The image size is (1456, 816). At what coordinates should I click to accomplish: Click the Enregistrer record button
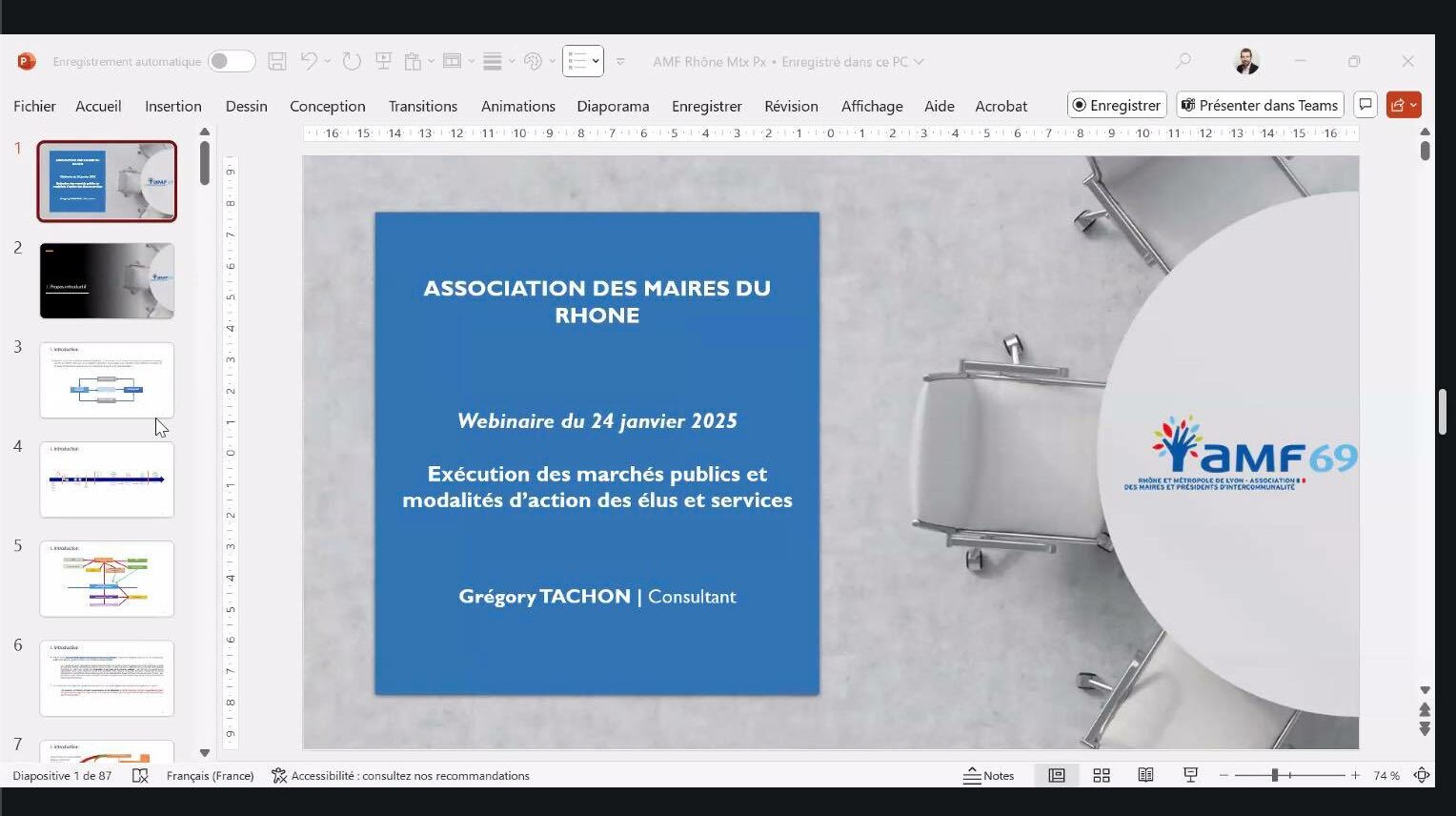[1117, 105]
